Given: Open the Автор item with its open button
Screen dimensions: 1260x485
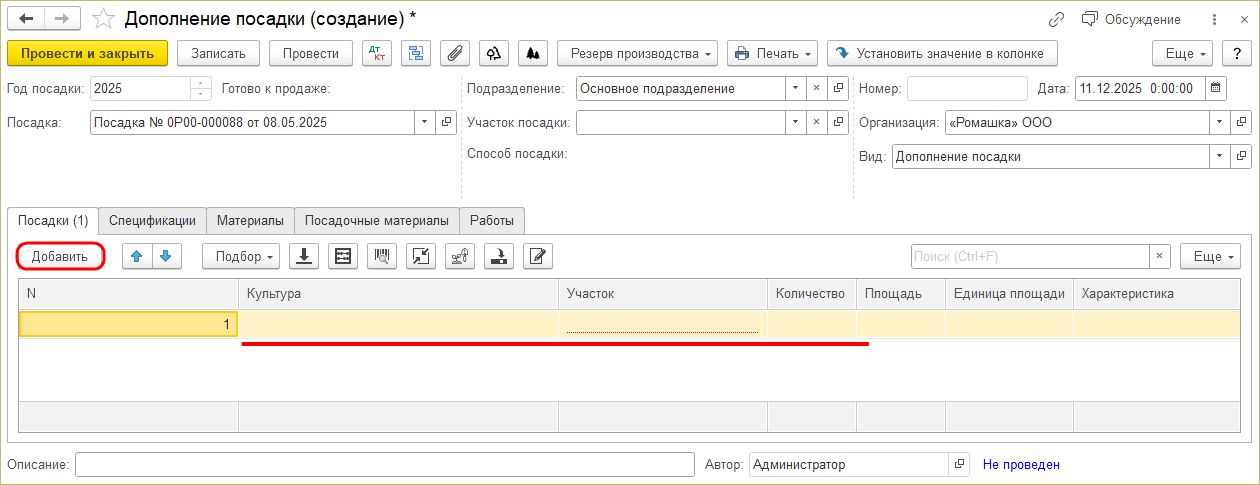Looking at the screenshot, I should point(960,464).
